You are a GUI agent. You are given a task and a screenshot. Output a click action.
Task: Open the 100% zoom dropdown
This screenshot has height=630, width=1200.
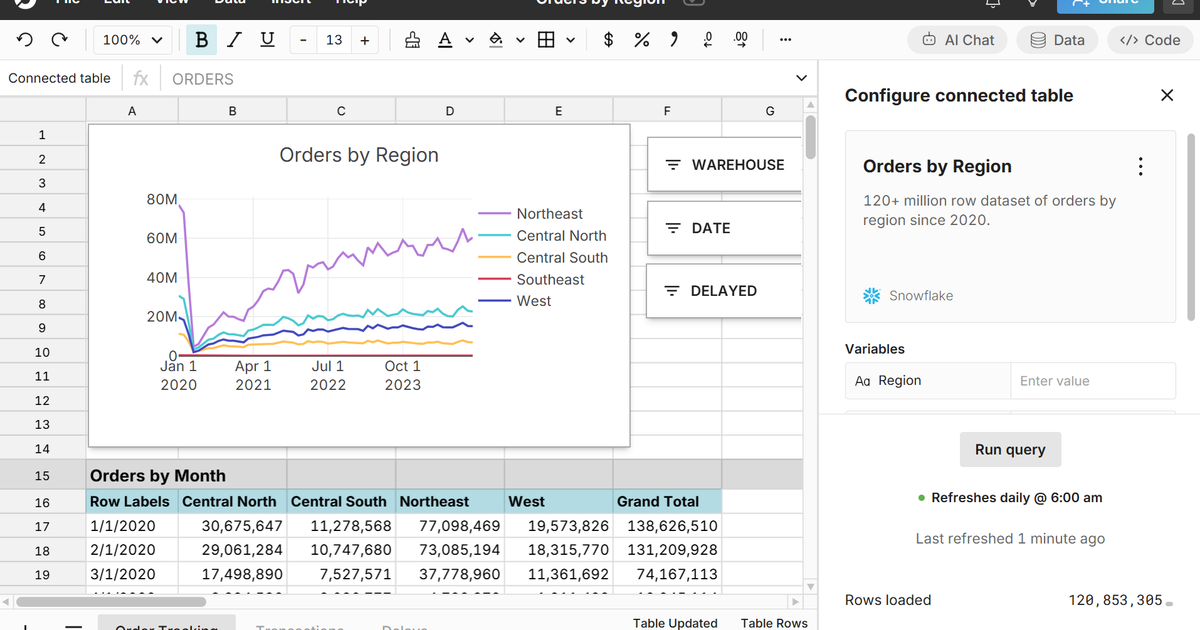132,40
